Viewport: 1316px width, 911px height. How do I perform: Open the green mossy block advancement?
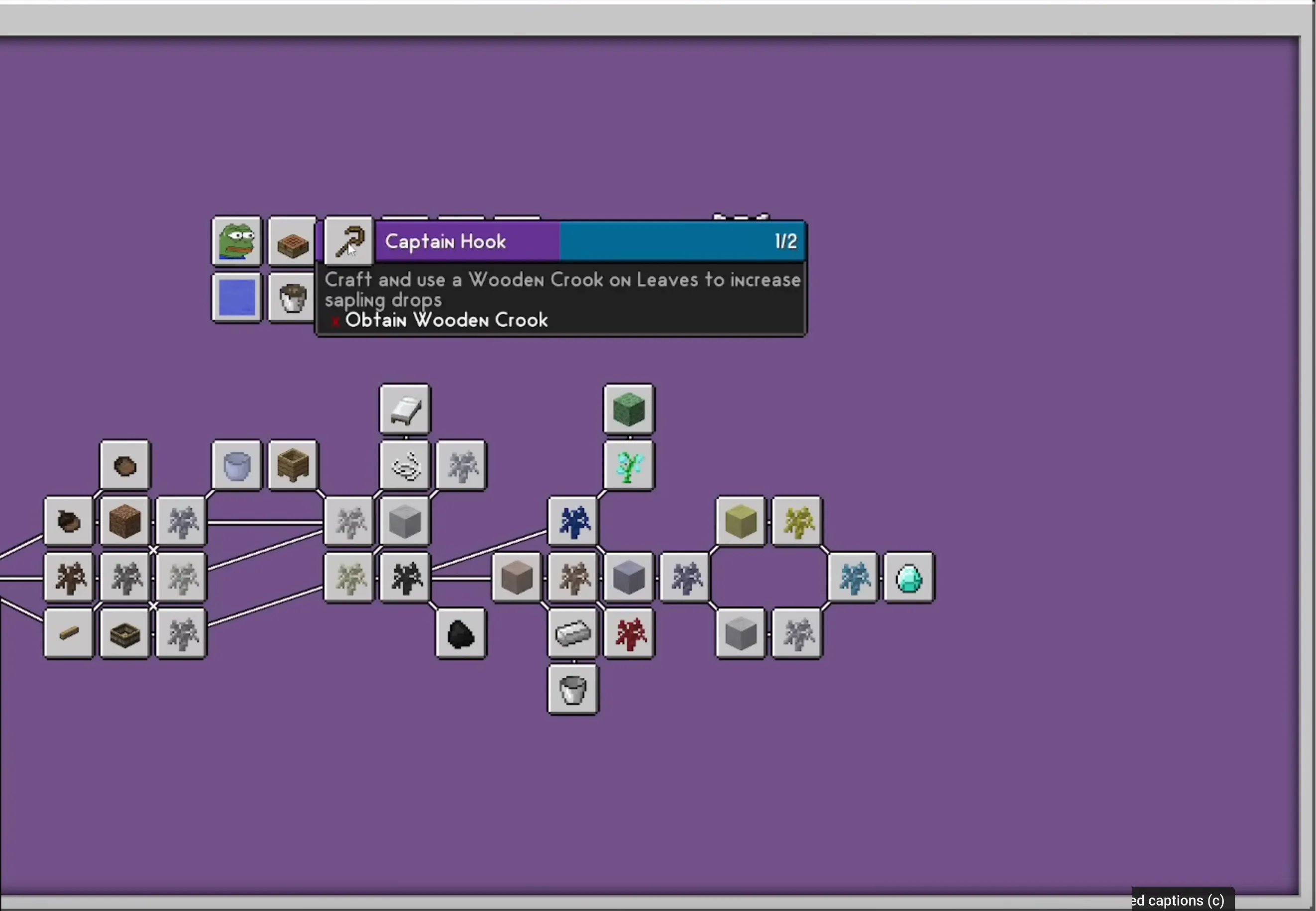629,409
